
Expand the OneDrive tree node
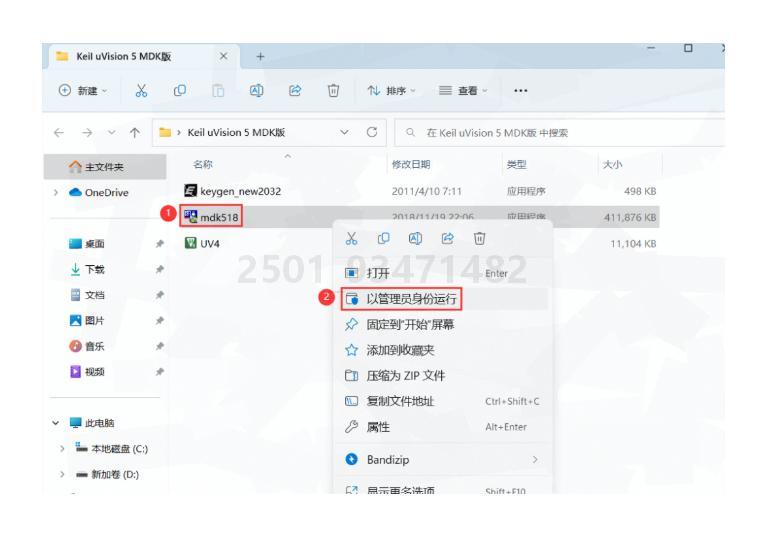(x=56, y=193)
